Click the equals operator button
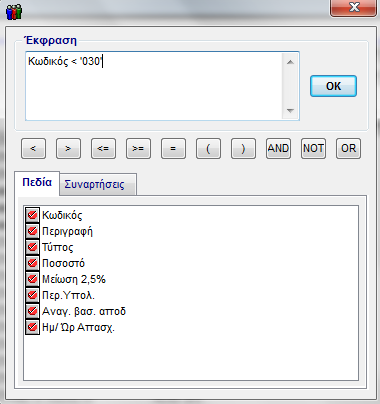Viewport: 380px width, 404px height. click(x=173, y=148)
